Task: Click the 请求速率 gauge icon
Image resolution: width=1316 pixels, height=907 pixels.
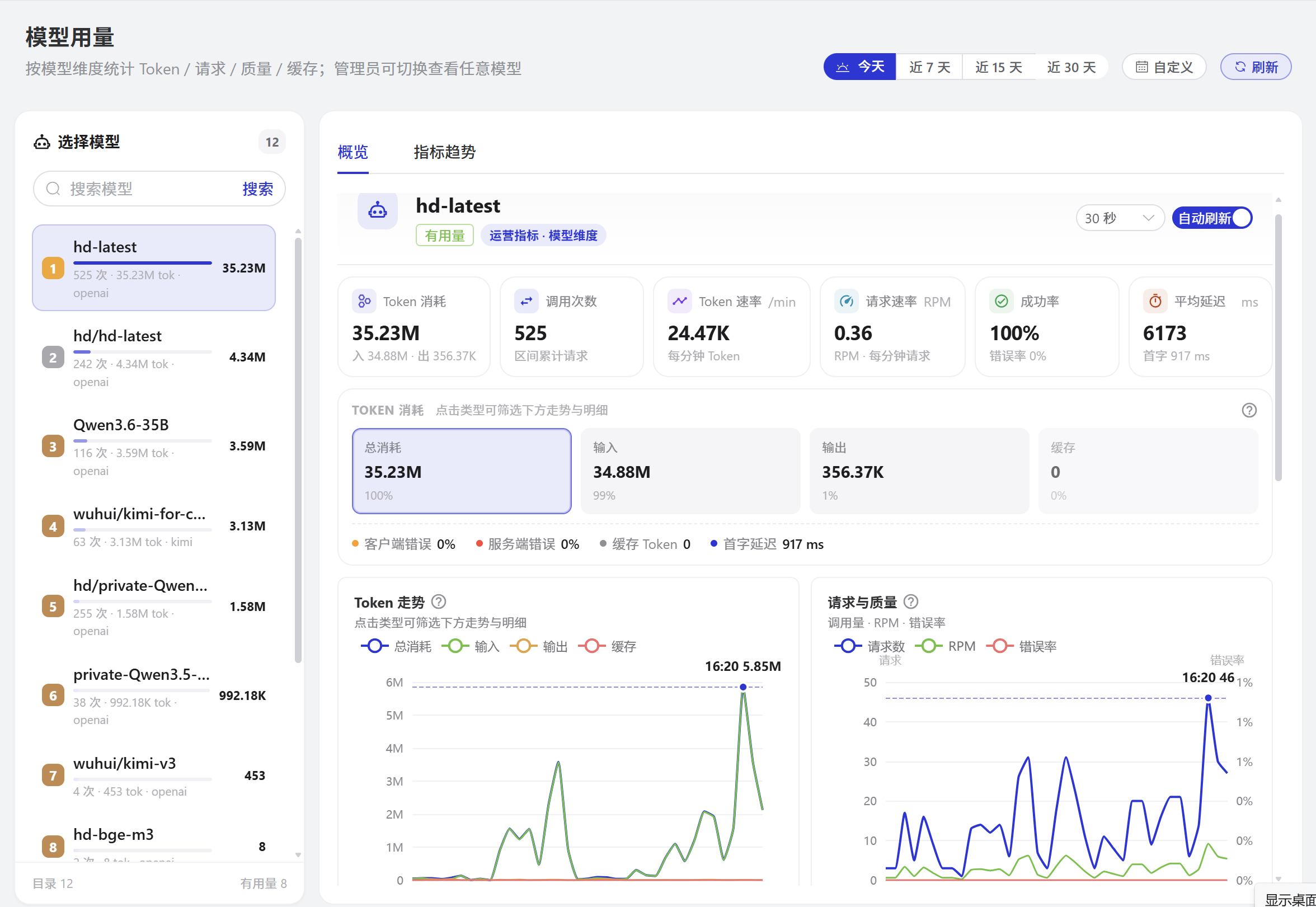Action: [x=846, y=301]
